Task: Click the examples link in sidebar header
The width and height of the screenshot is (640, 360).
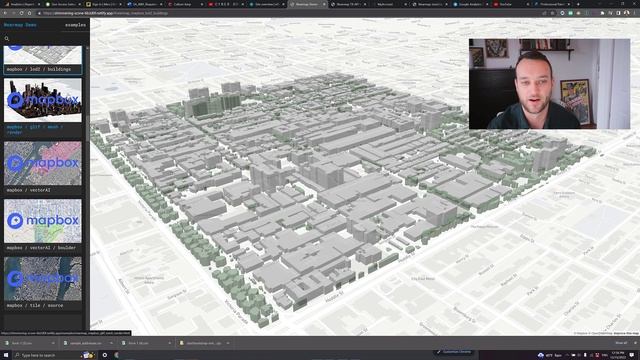Action: [76, 25]
